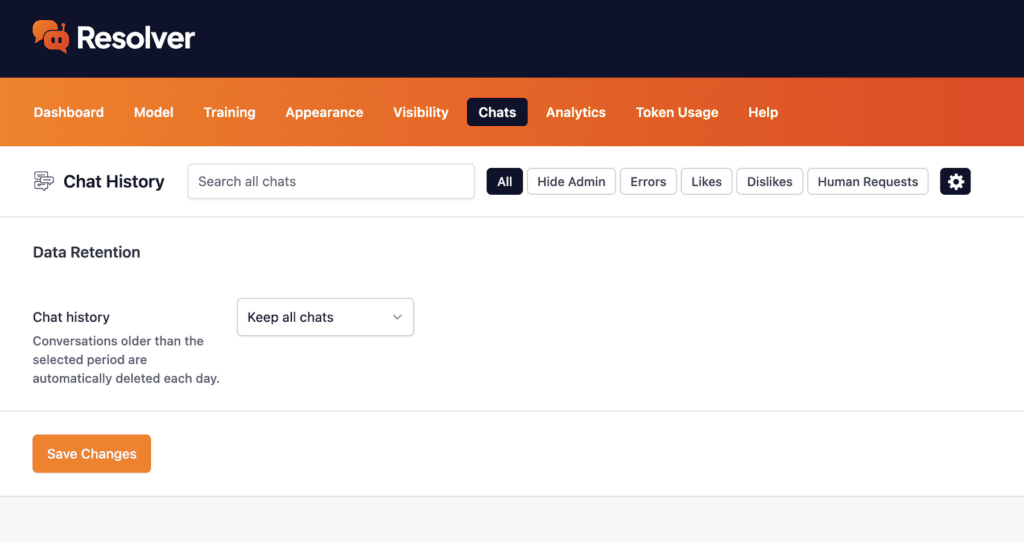Go to the Dashboard tab

(69, 112)
